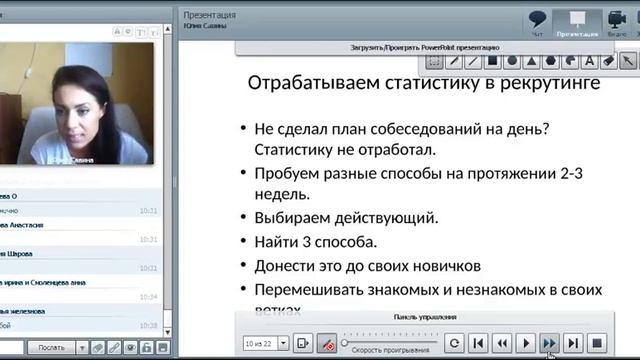Image resolution: width=640 pixels, height=360 pixels.
Task: Click the slide number field '10 из 22'
Action: coord(260,344)
